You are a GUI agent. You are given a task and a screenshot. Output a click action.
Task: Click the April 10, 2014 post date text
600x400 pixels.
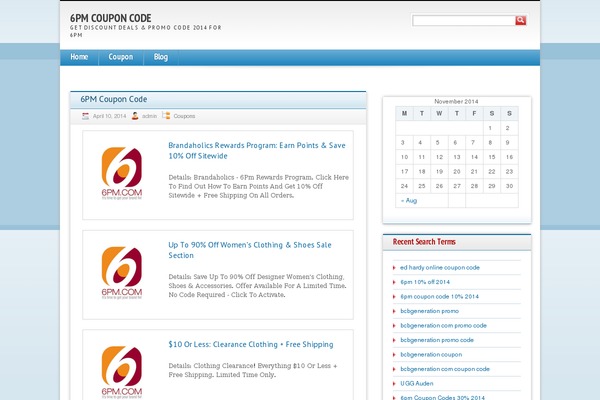(109, 116)
